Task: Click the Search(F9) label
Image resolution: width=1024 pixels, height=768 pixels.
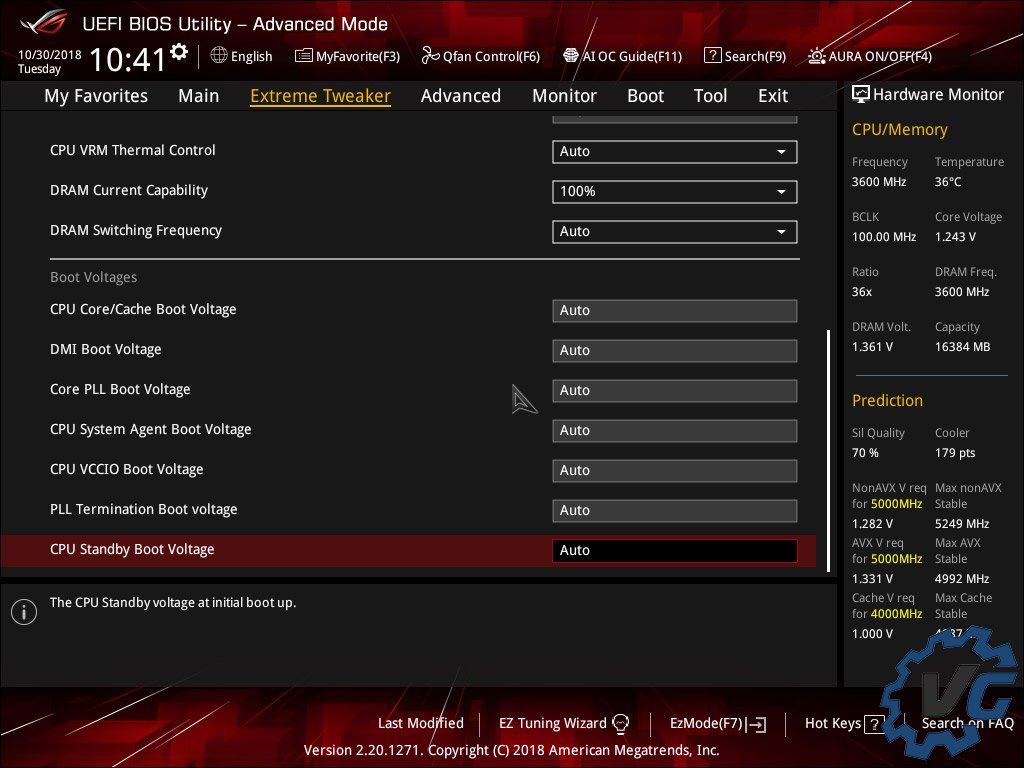Action: 755,57
